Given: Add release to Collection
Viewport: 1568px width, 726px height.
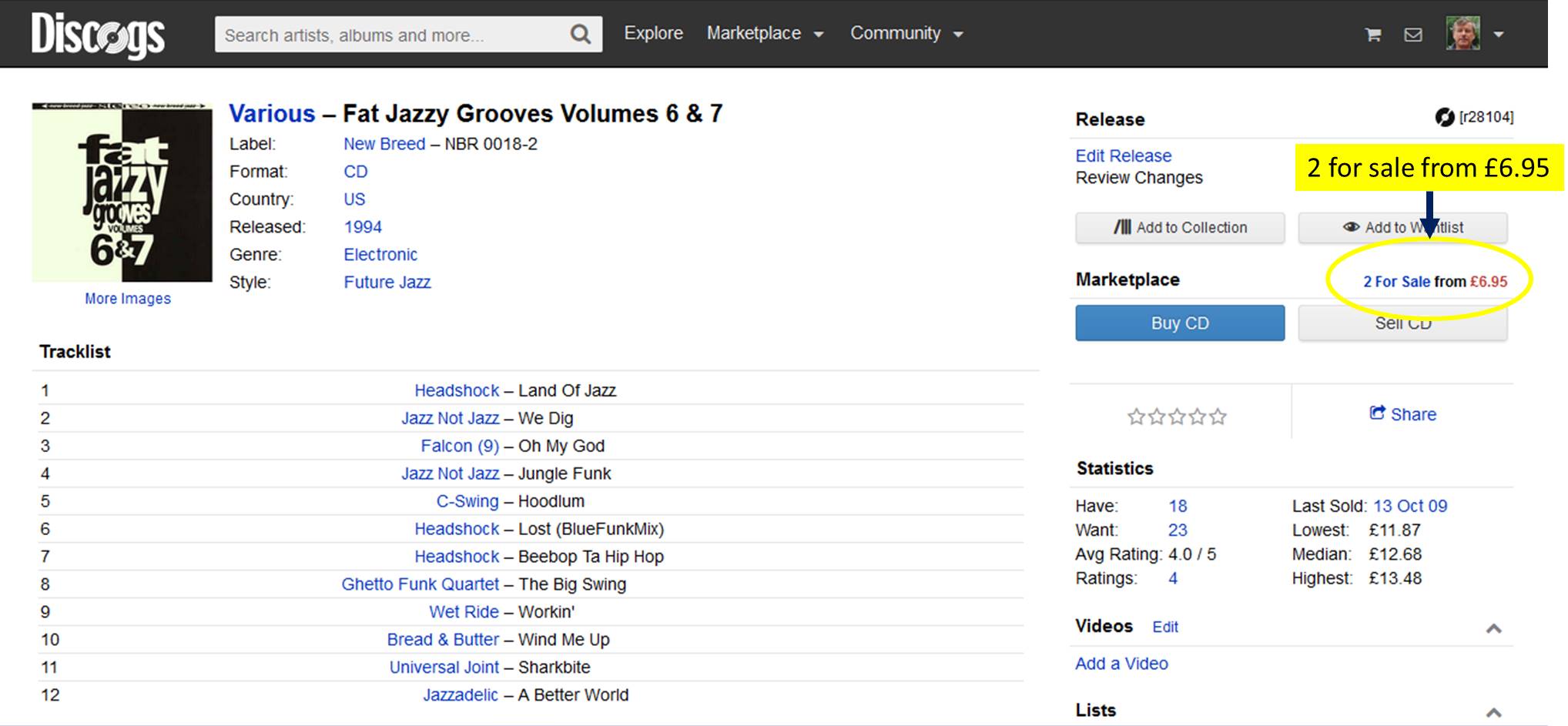Looking at the screenshot, I should [x=1180, y=228].
